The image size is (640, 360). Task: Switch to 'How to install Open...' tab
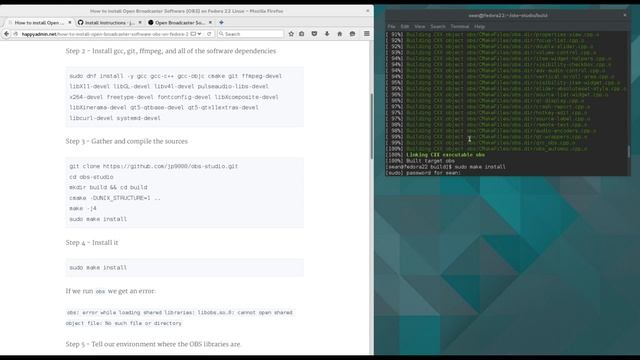pyautogui.click(x=39, y=22)
